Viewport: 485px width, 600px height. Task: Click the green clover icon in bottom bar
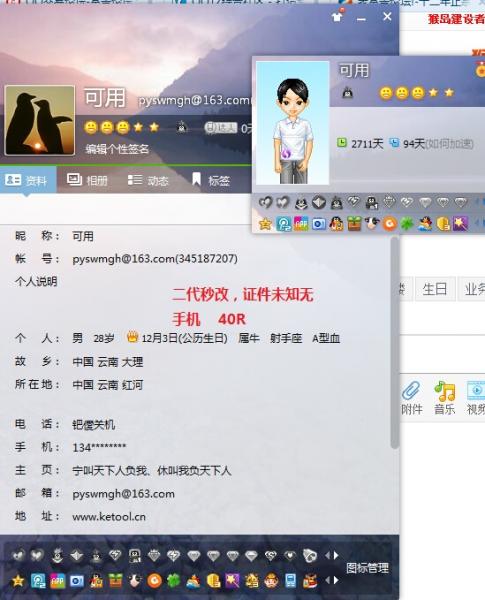(x=173, y=581)
